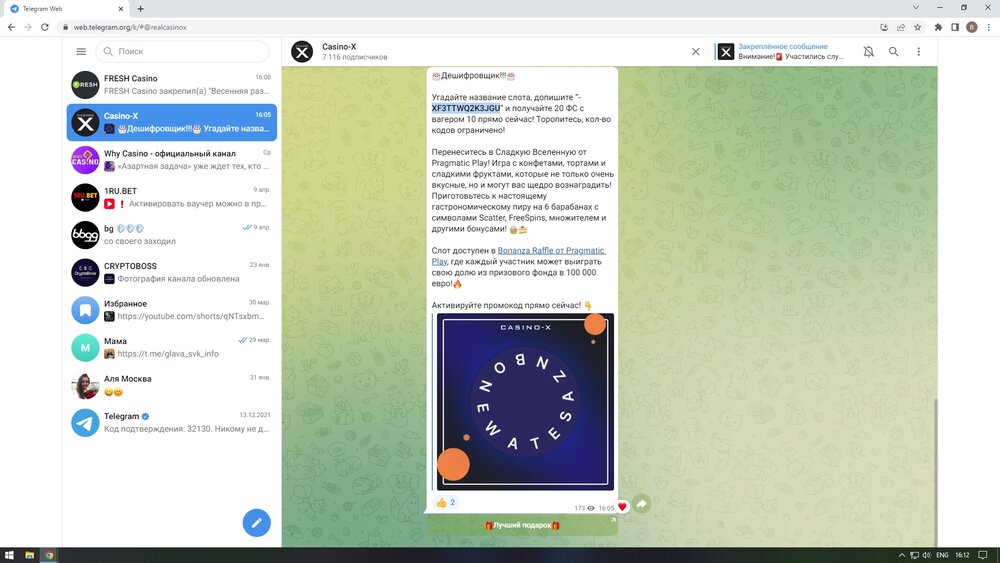Screen dimensions: 1000x563
Task: Open the Закреплённое сообщение pinned message
Action: [781, 52]
